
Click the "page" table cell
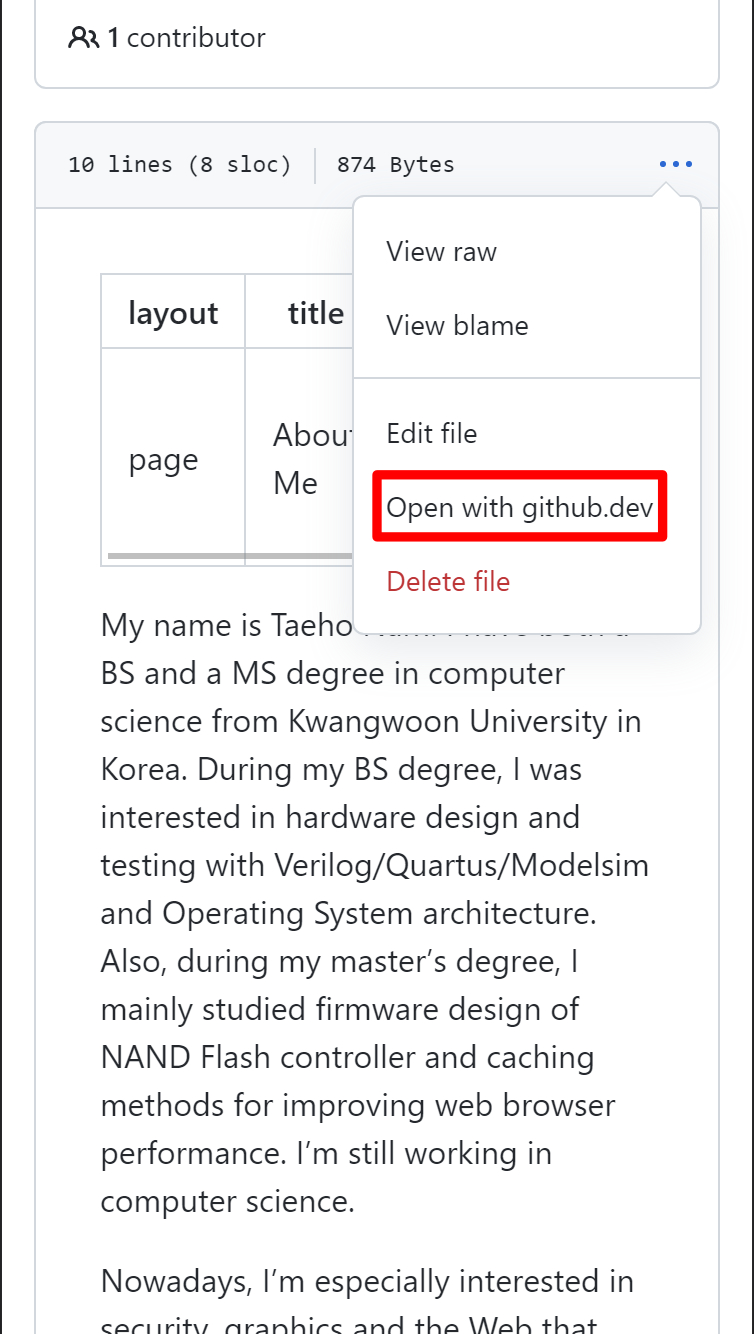pyautogui.click(x=162, y=459)
